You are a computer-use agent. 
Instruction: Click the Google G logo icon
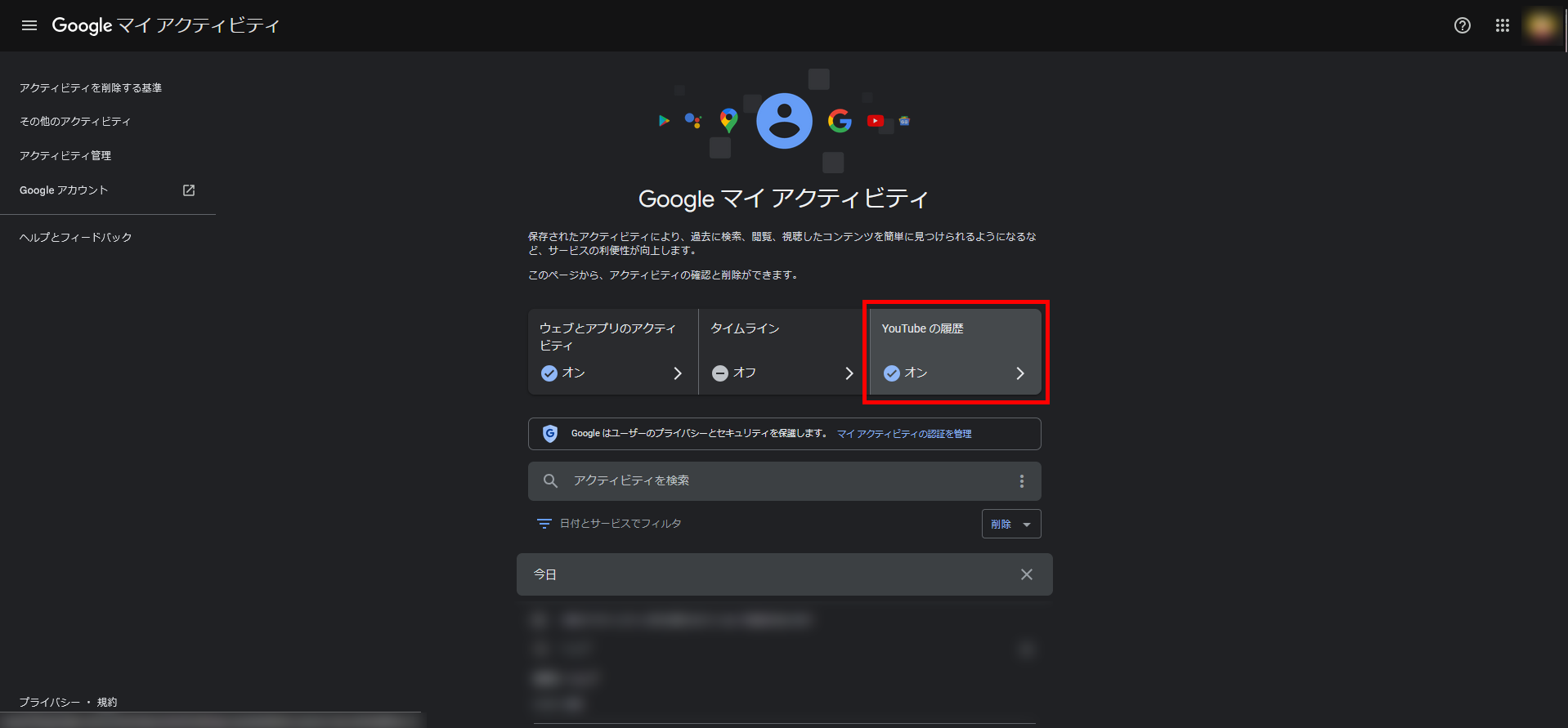tap(840, 121)
